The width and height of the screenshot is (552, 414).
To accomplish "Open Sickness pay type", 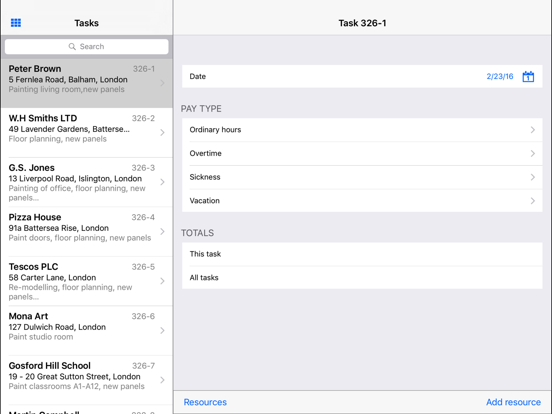I will point(362,177).
